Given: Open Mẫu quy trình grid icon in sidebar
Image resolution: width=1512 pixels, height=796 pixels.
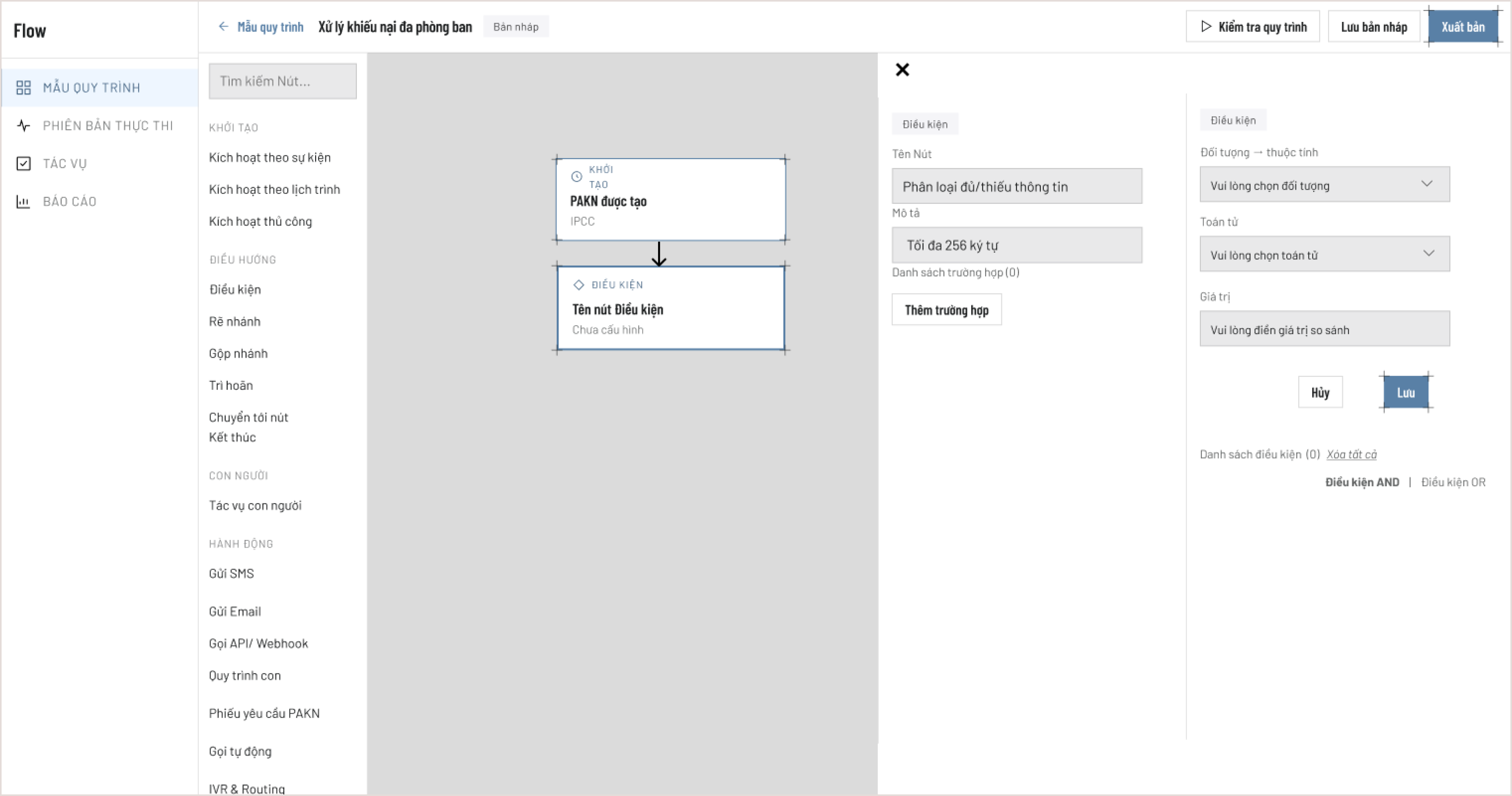Looking at the screenshot, I should (x=23, y=88).
